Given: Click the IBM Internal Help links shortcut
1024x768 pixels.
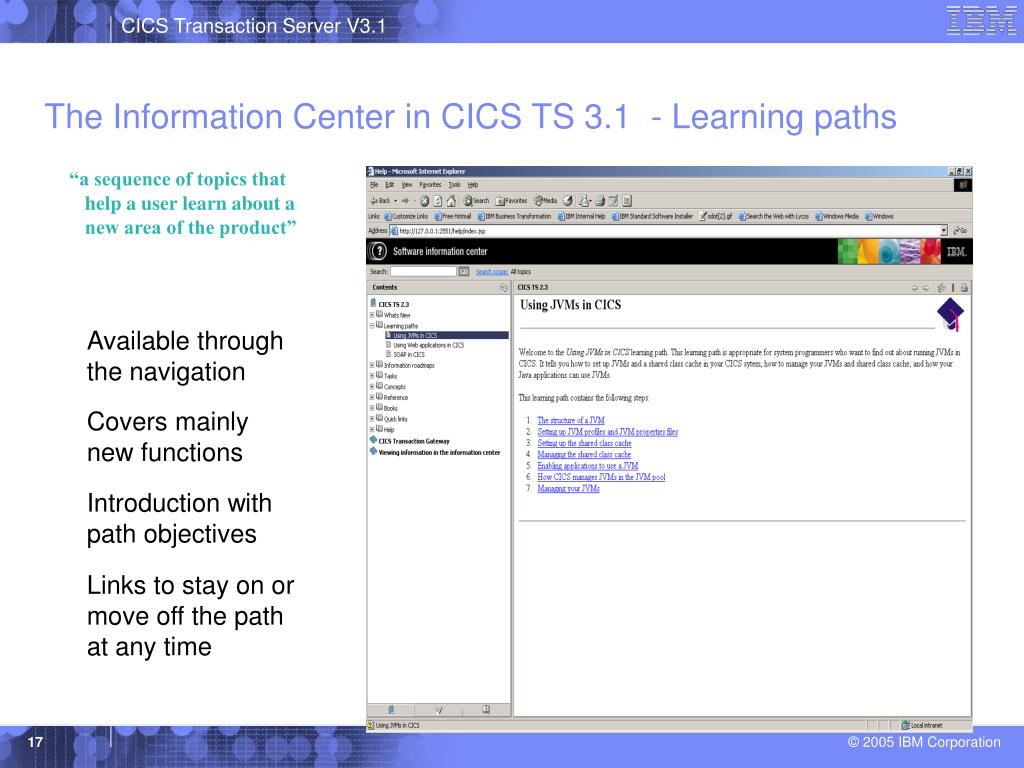Looking at the screenshot, I should (x=582, y=216).
